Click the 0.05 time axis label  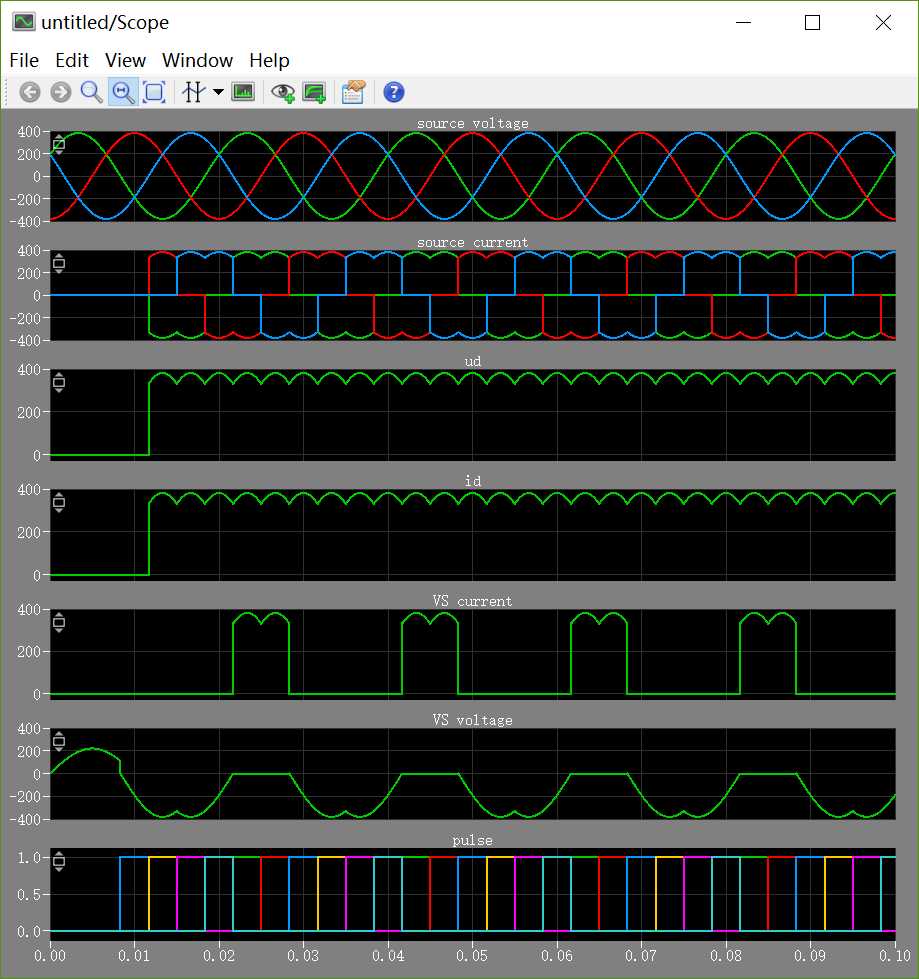[x=472, y=956]
